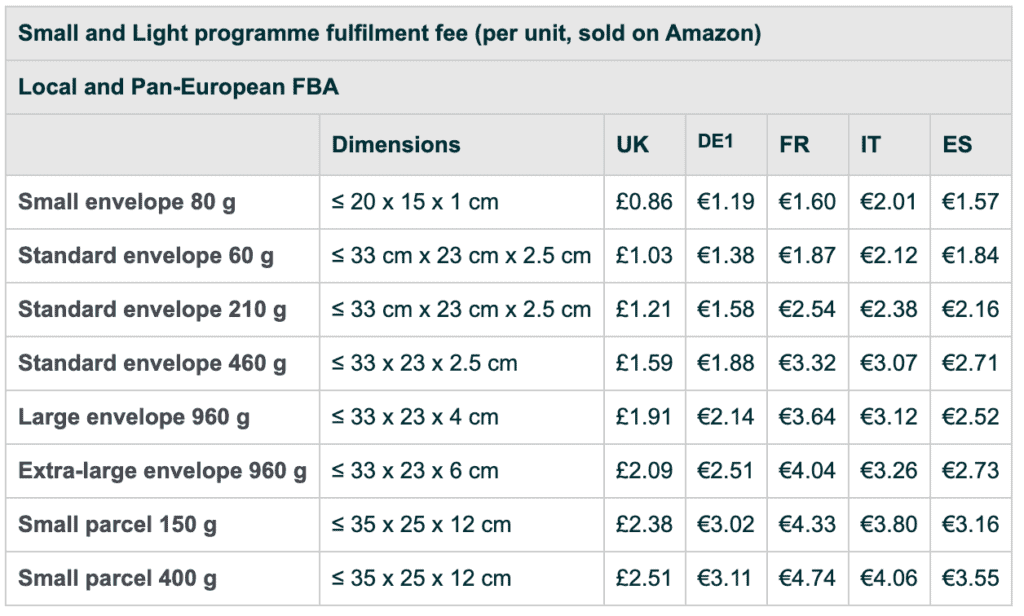Click the €3.55 ES fee cell
1024x616 pixels.
click(970, 578)
